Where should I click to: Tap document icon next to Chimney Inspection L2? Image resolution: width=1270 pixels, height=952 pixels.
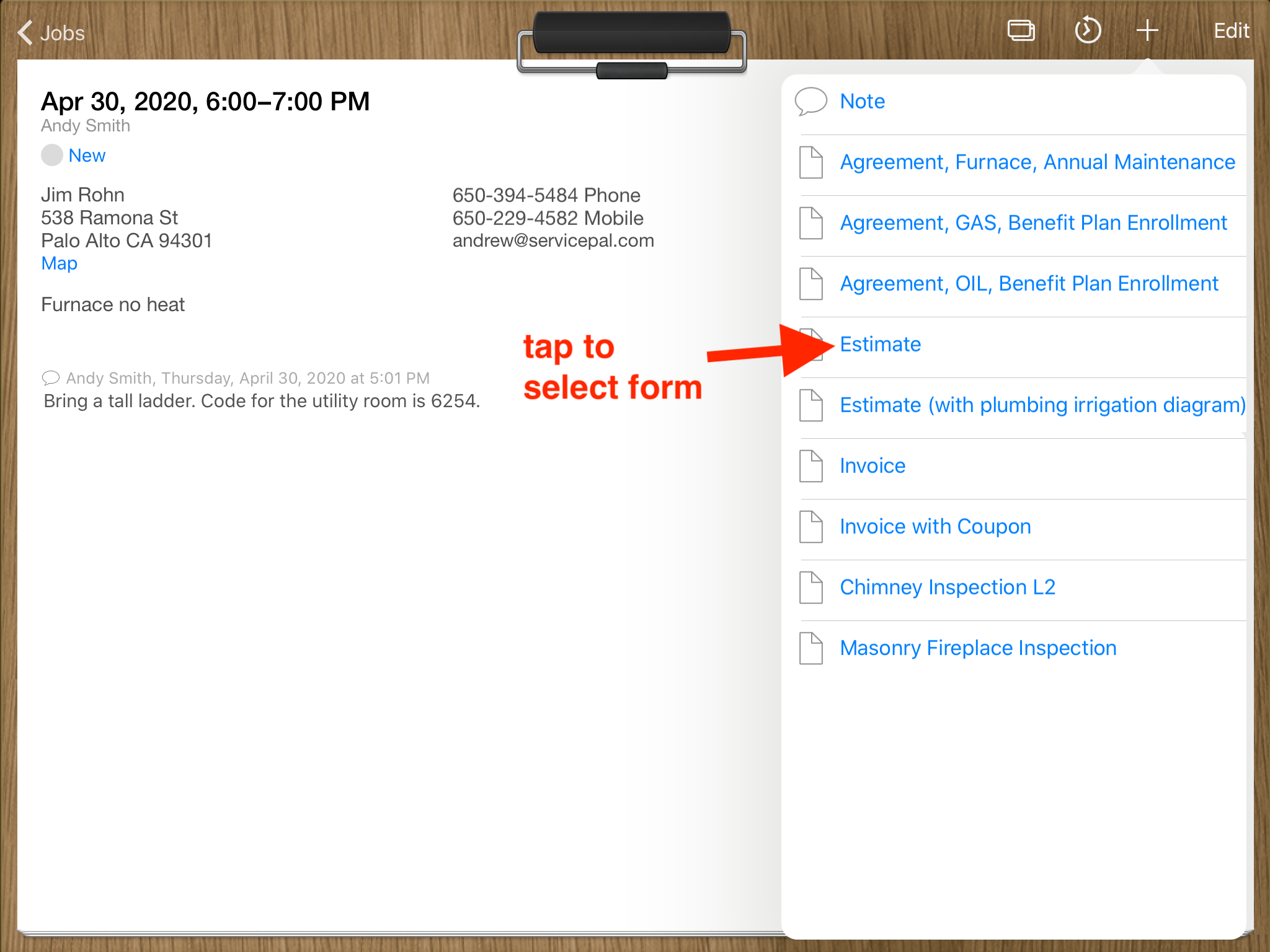[x=810, y=587]
